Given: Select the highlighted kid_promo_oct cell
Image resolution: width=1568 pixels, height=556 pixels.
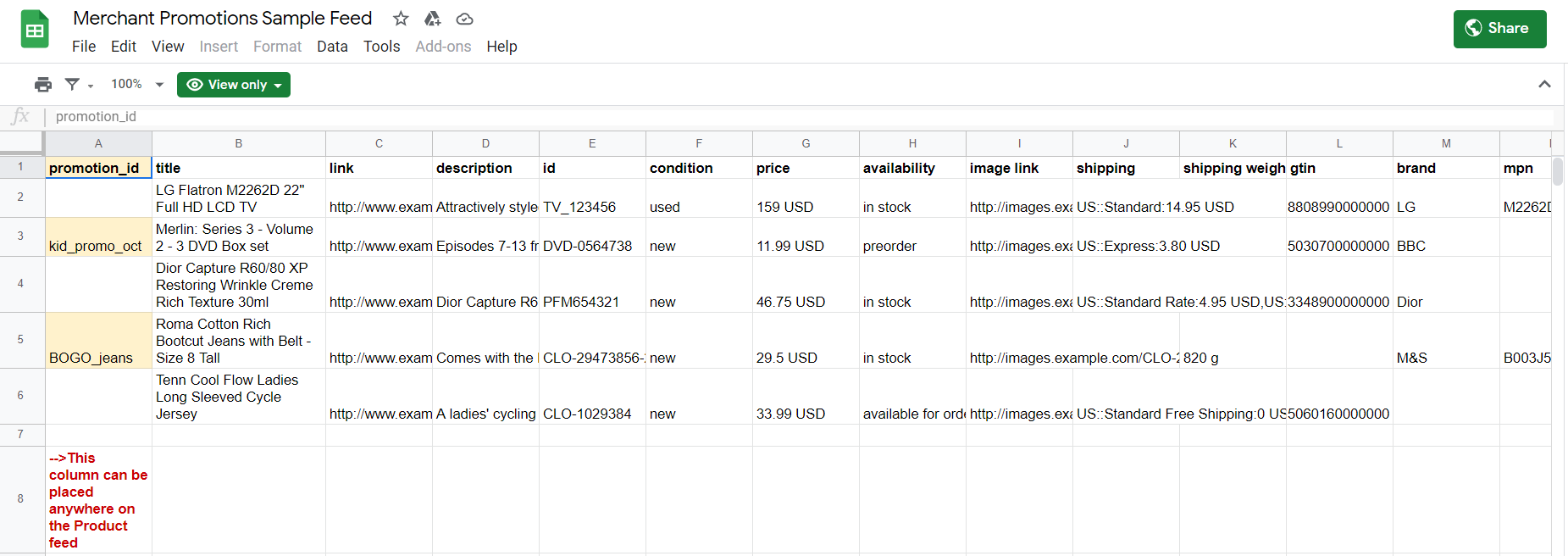Looking at the screenshot, I should pyautogui.click(x=98, y=237).
